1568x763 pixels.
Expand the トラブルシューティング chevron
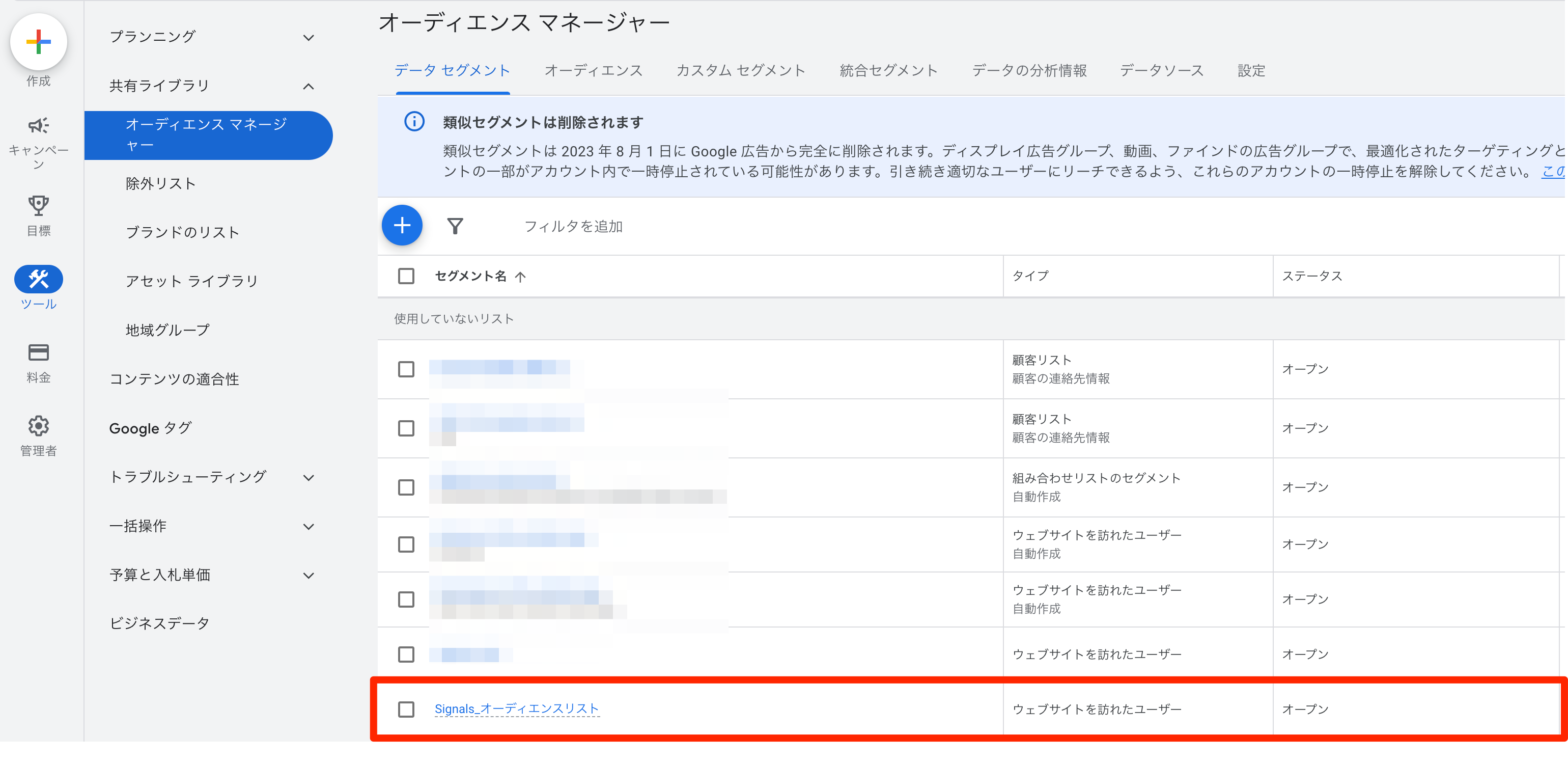309,477
